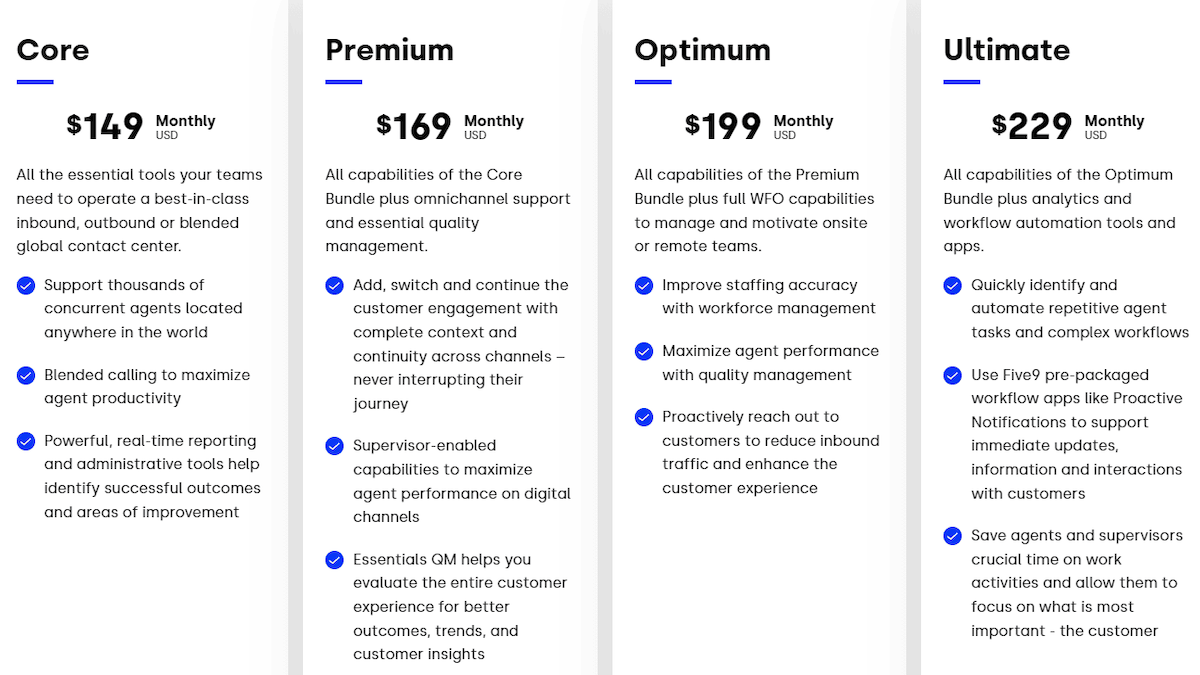Click the $149 Core price
This screenshot has width=1200, height=675.
pyautogui.click(x=106, y=127)
